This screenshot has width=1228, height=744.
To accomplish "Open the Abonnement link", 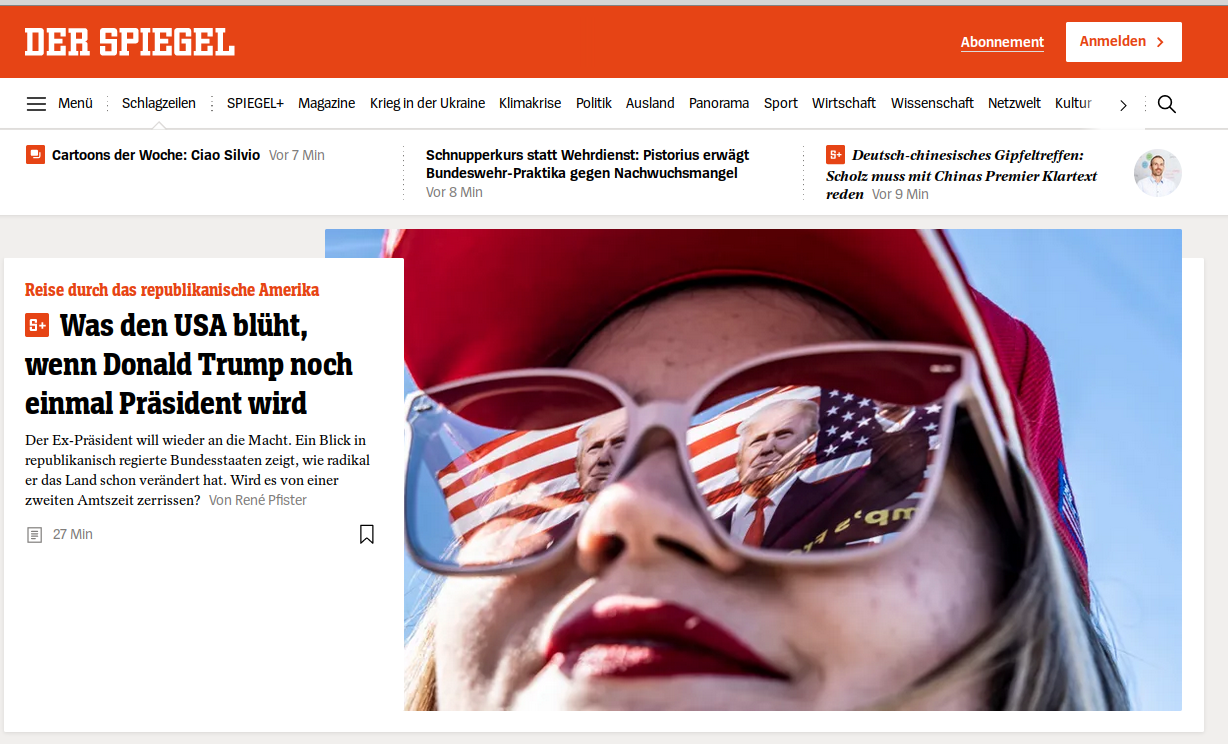I will click(1002, 42).
